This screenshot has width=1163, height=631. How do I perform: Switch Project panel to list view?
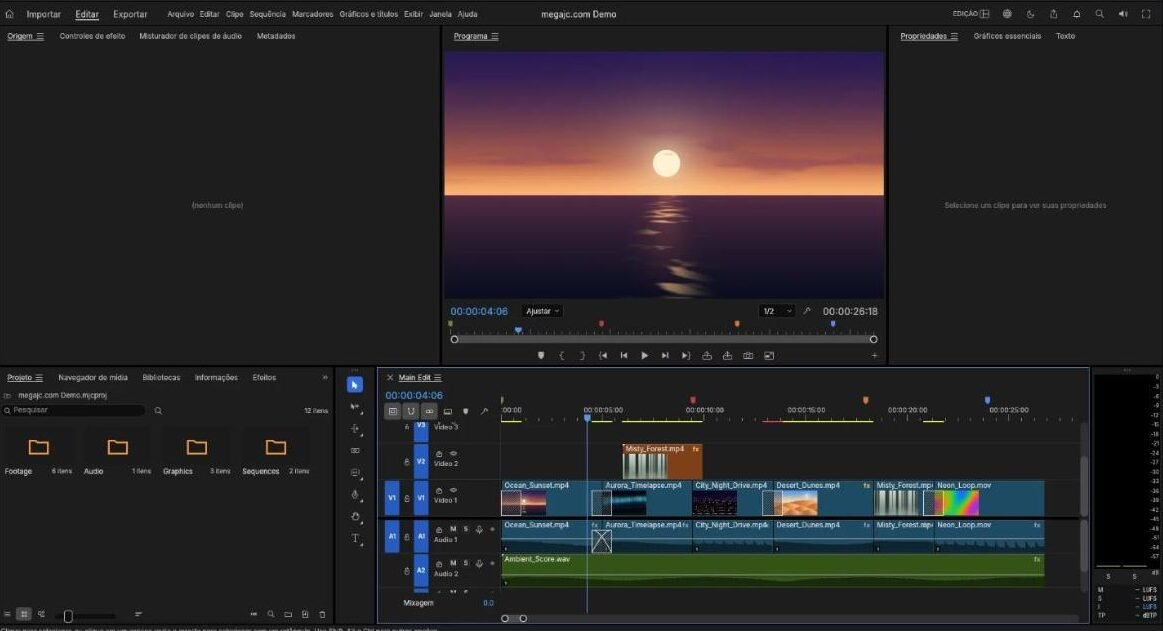(x=7, y=615)
